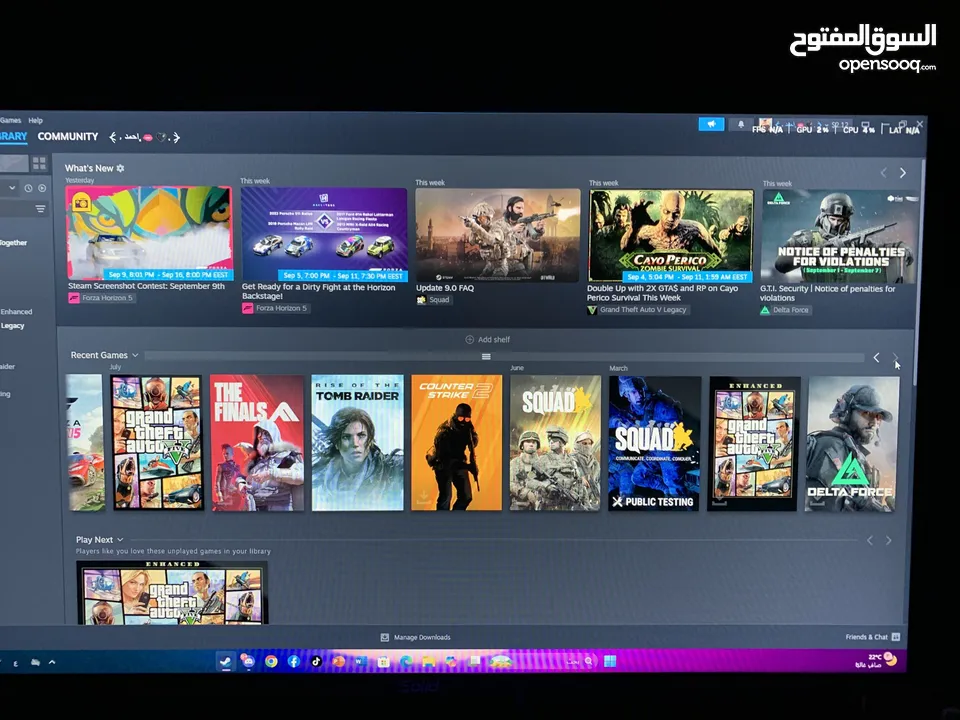Switch to the COMMUNITY tab

point(68,137)
